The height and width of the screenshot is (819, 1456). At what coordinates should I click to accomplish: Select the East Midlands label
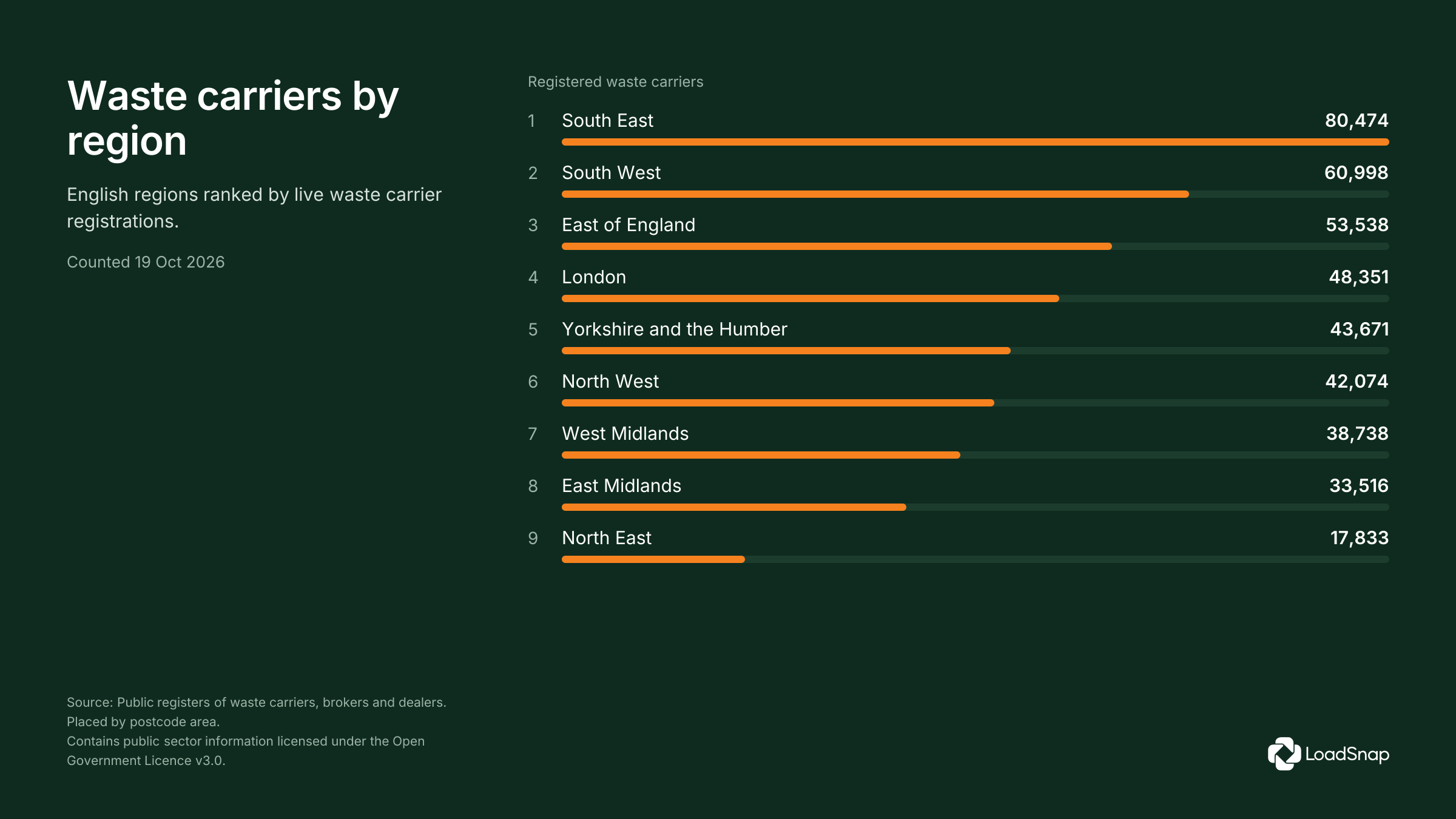tap(621, 486)
